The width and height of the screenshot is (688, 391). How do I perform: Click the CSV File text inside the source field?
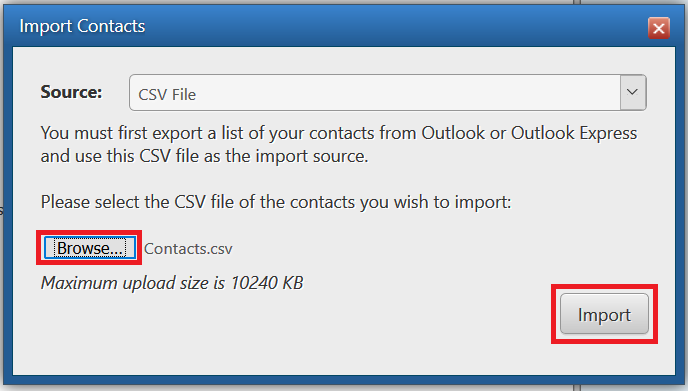[x=167, y=95]
